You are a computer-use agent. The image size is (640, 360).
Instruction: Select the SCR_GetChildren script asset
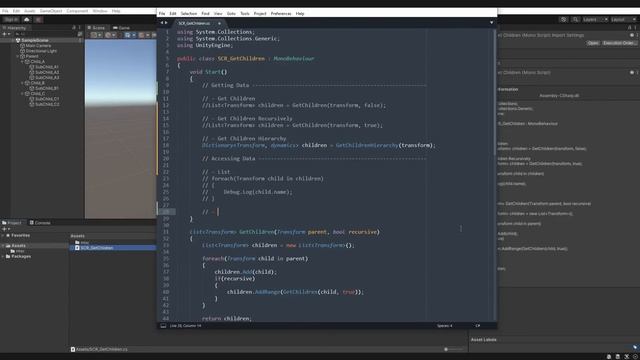(97, 248)
